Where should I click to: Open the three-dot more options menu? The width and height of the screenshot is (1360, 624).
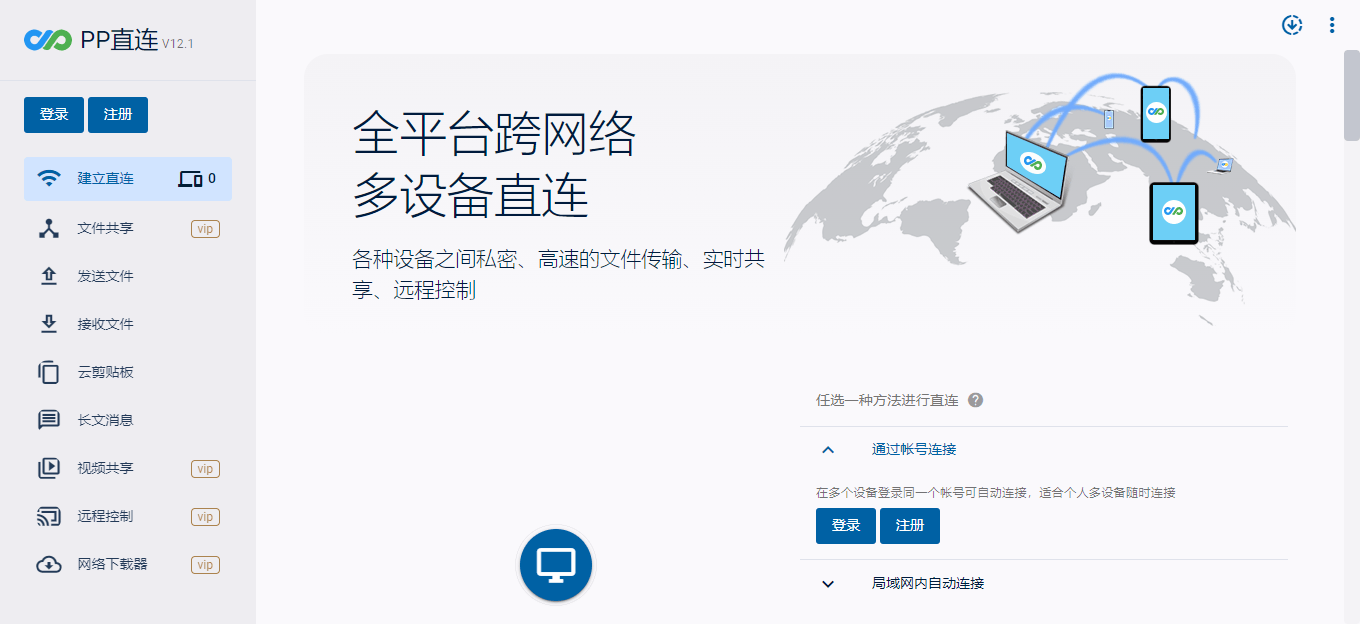1332,25
